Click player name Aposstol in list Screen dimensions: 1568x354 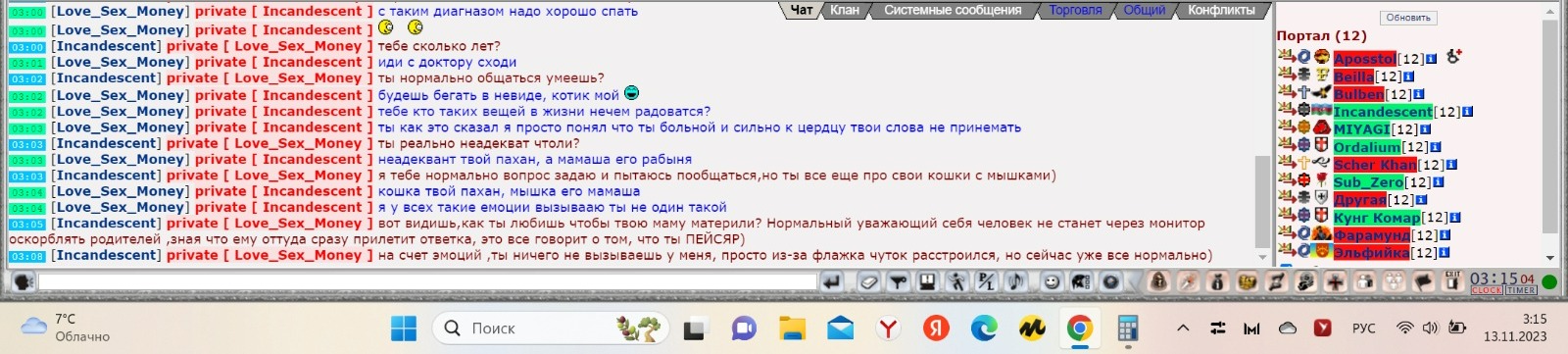(x=1364, y=59)
